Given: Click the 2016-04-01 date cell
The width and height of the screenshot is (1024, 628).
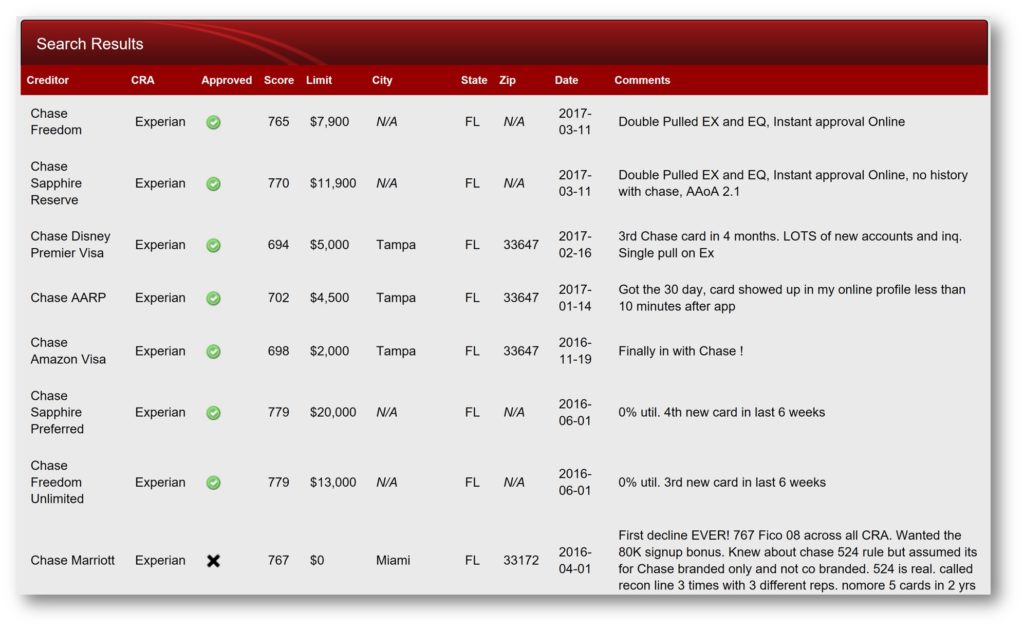Looking at the screenshot, I should point(575,561).
